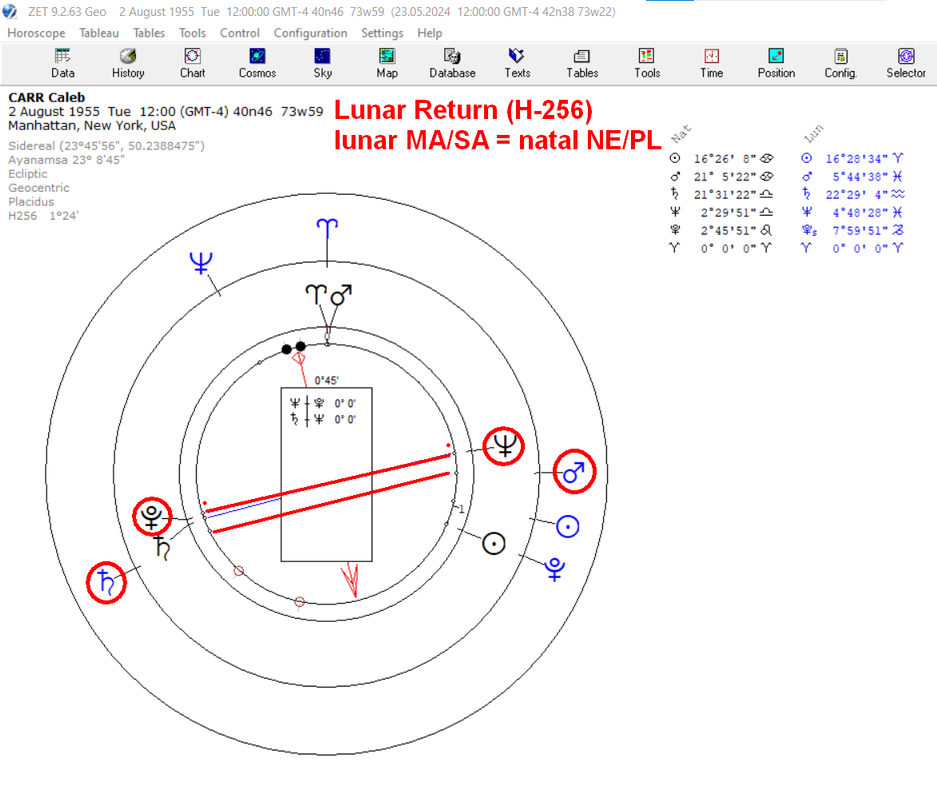937x800 pixels.
Task: Show the Map toolbar icon
Action: coord(387,63)
